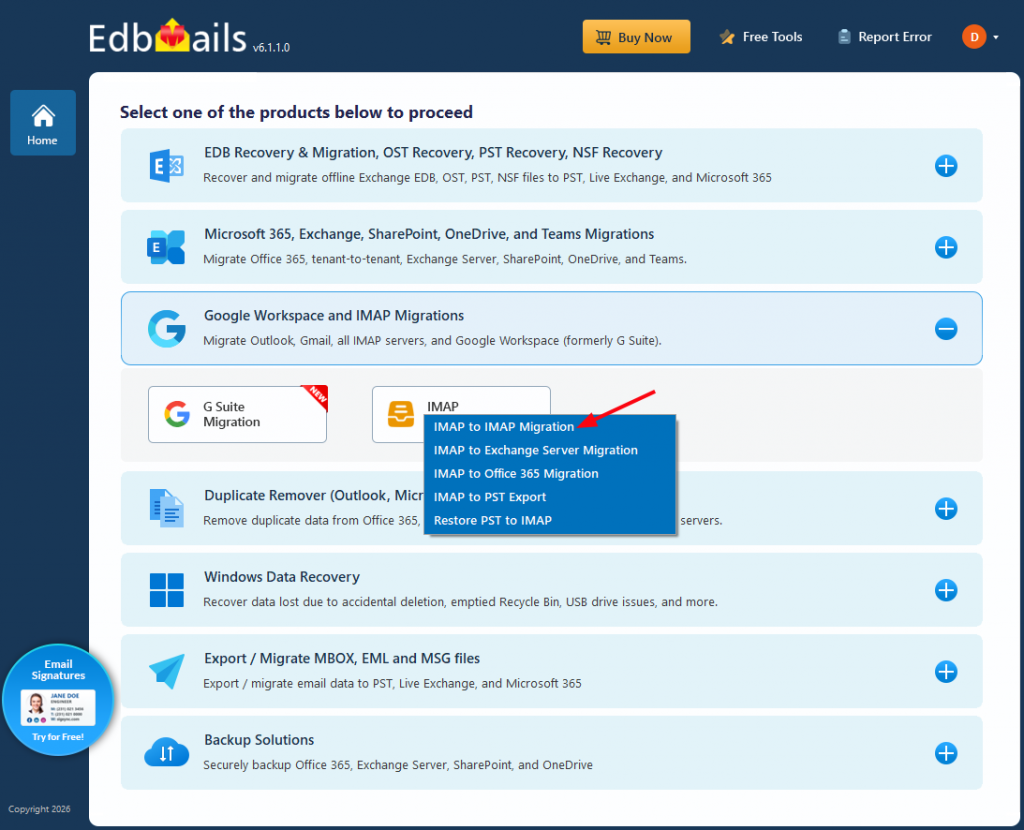
Task: Expand Windows Data Recovery plus button
Action: click(x=946, y=590)
